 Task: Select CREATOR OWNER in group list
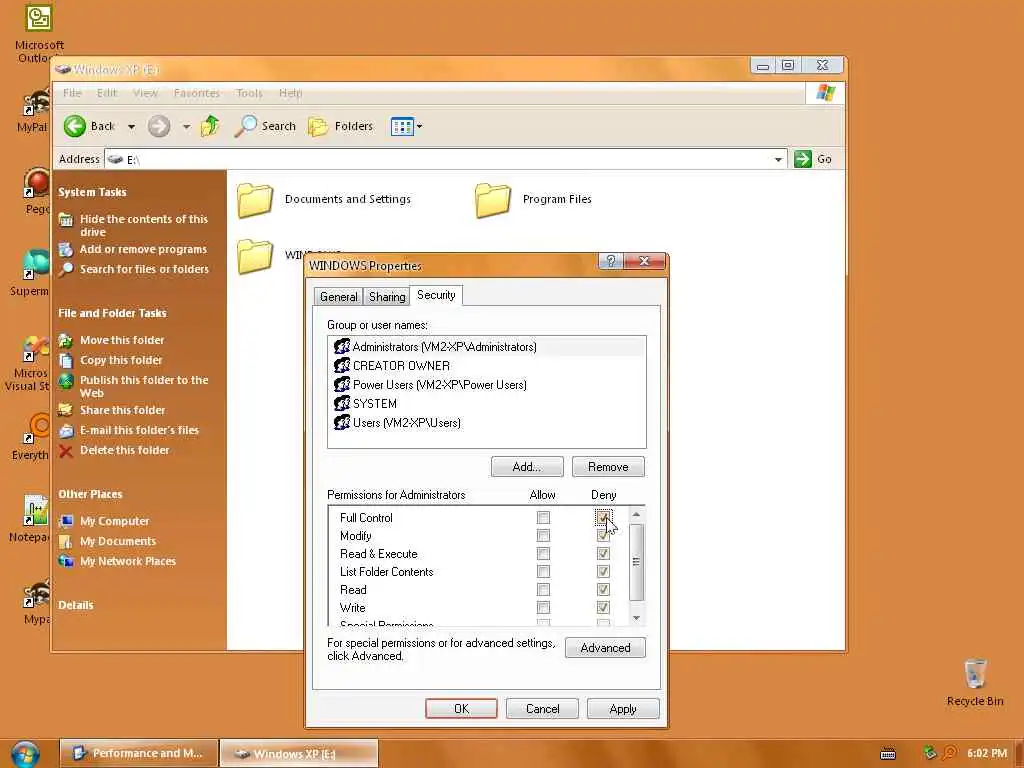tap(487, 366)
